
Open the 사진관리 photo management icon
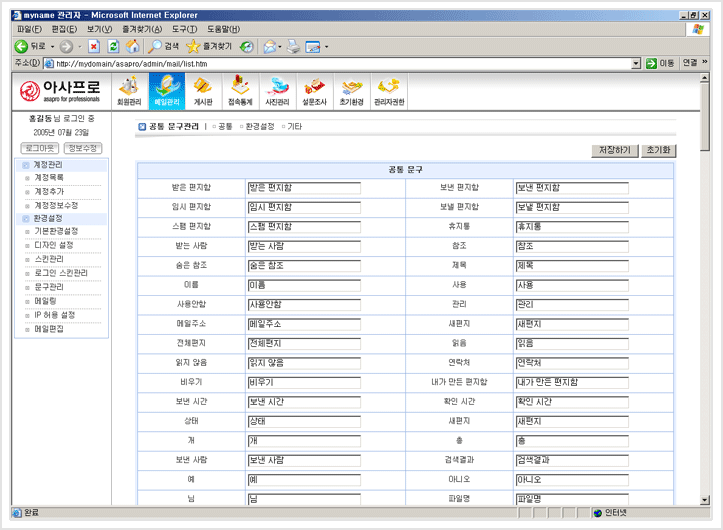pyautogui.click(x=278, y=91)
